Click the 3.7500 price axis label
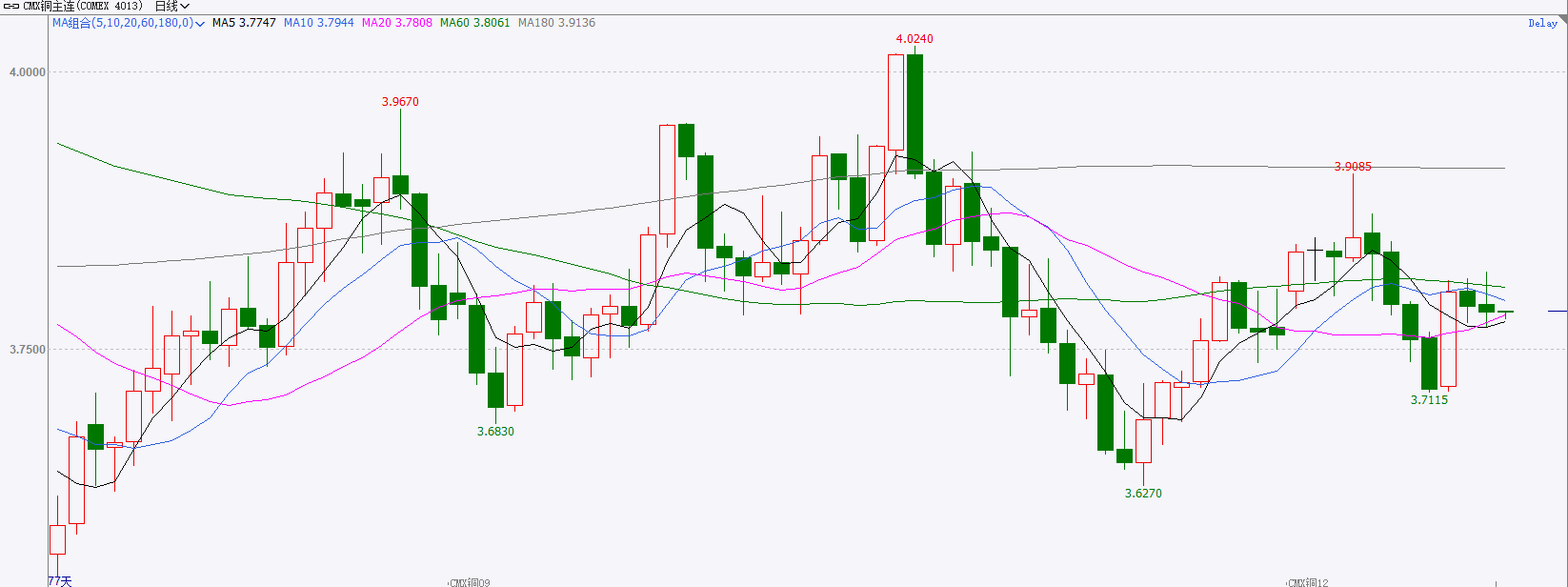Image resolution: width=1568 pixels, height=587 pixels. tap(27, 350)
